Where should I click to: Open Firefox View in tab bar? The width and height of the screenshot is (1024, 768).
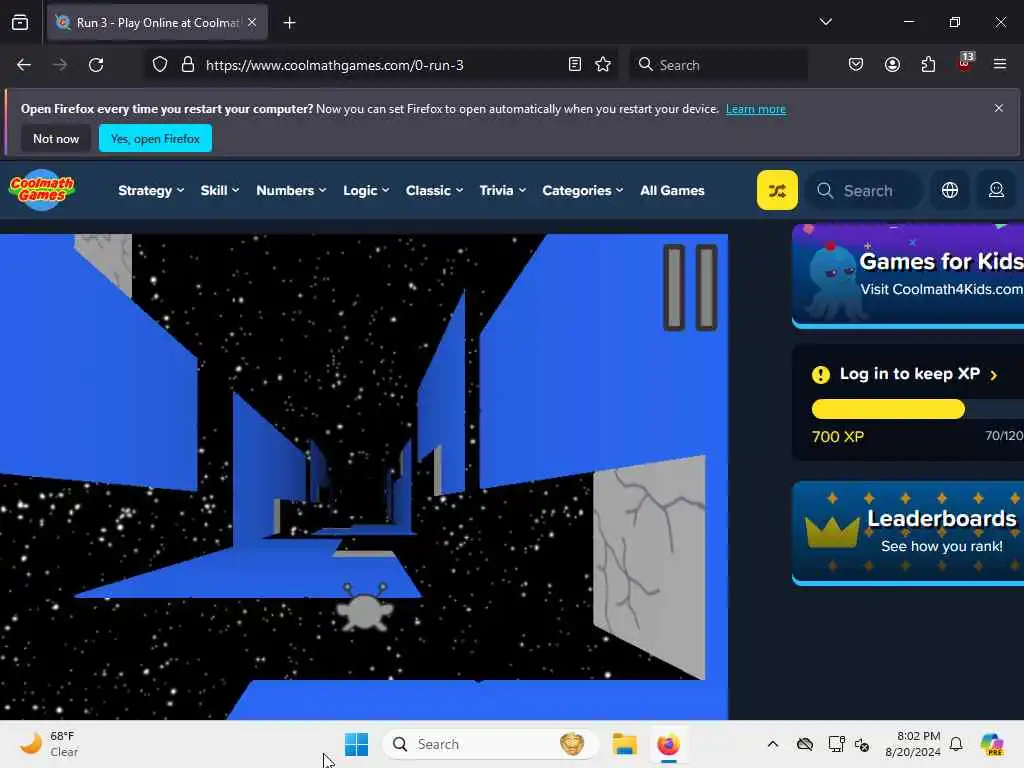[20, 23]
